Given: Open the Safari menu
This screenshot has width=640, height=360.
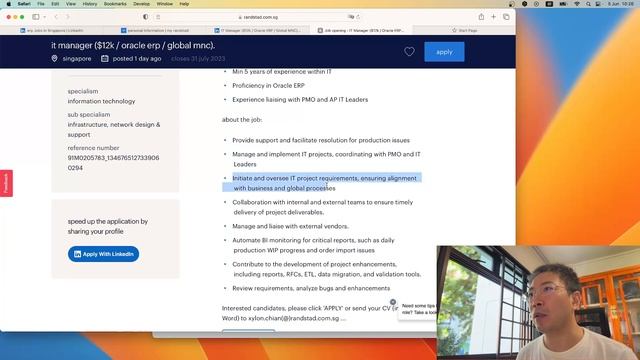Looking at the screenshot, I should 24,4.
